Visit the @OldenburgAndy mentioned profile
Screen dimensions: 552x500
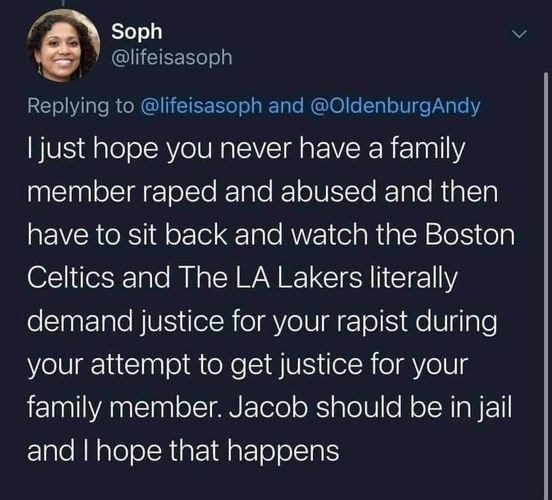(x=395, y=106)
